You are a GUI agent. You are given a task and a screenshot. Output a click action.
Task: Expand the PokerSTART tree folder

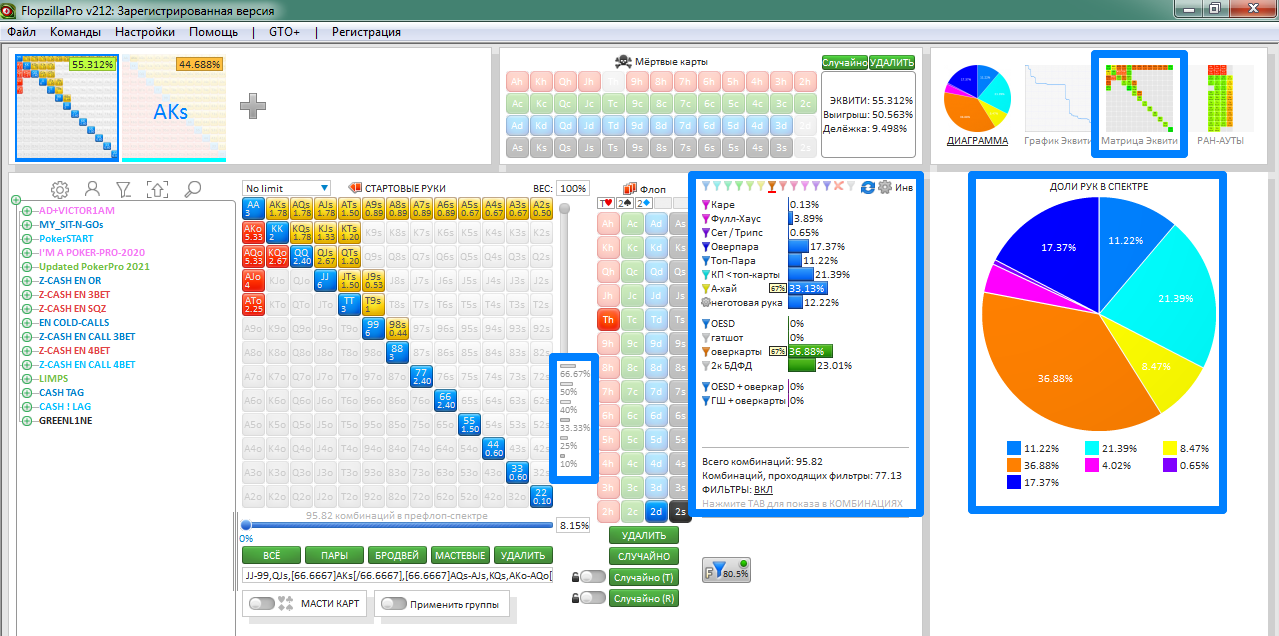coord(16,239)
